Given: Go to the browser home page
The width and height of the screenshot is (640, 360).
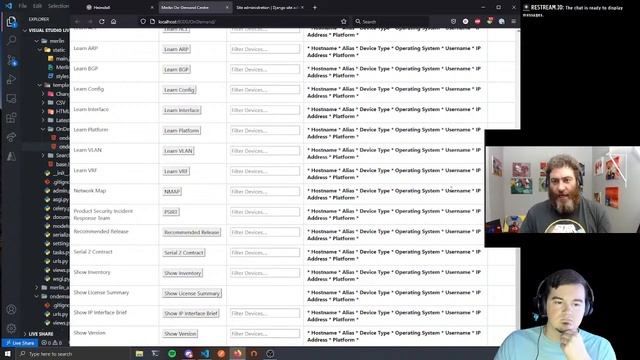Looking at the screenshot, I should [x=113, y=22].
